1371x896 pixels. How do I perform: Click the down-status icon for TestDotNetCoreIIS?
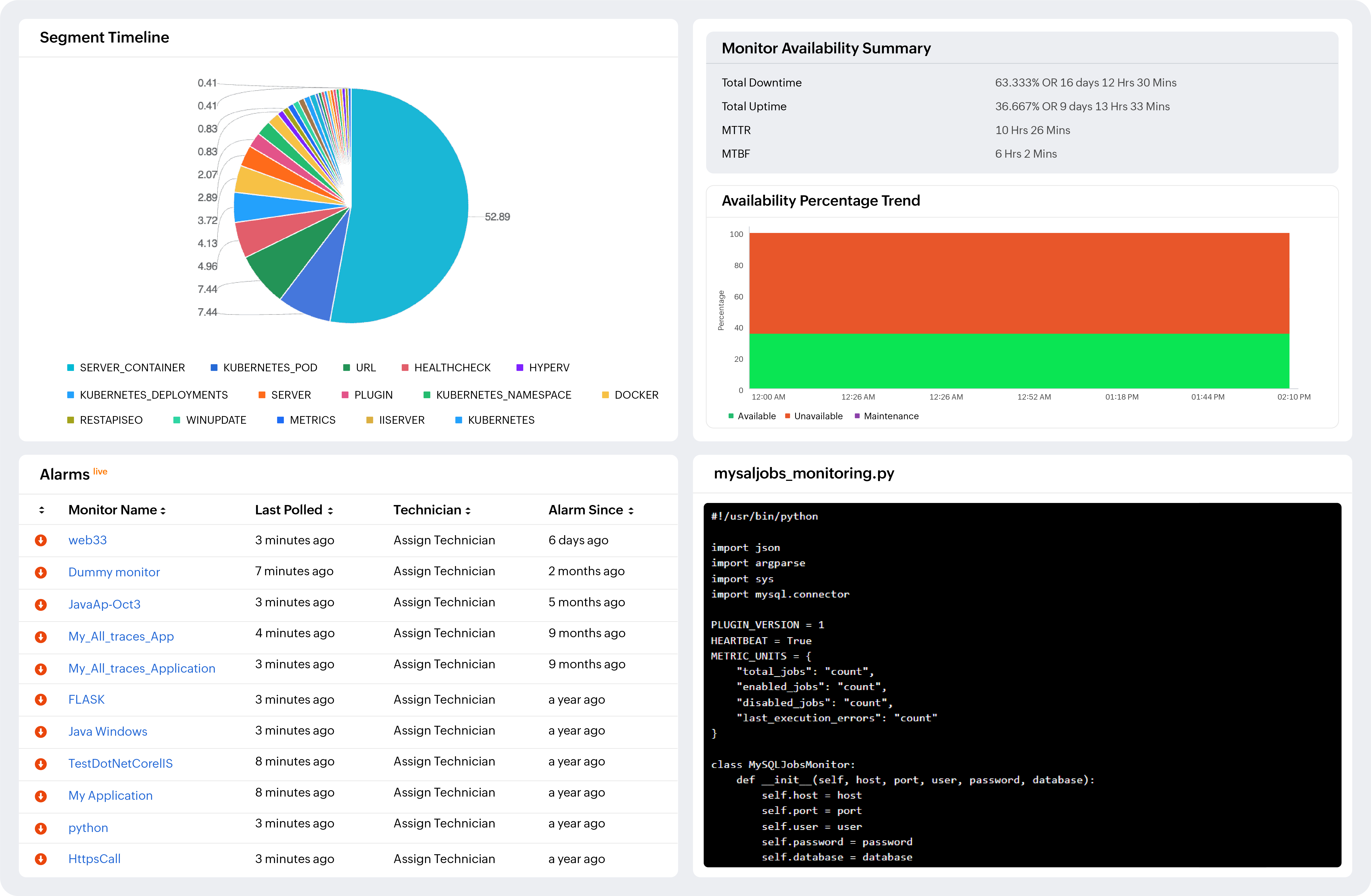pos(41,764)
